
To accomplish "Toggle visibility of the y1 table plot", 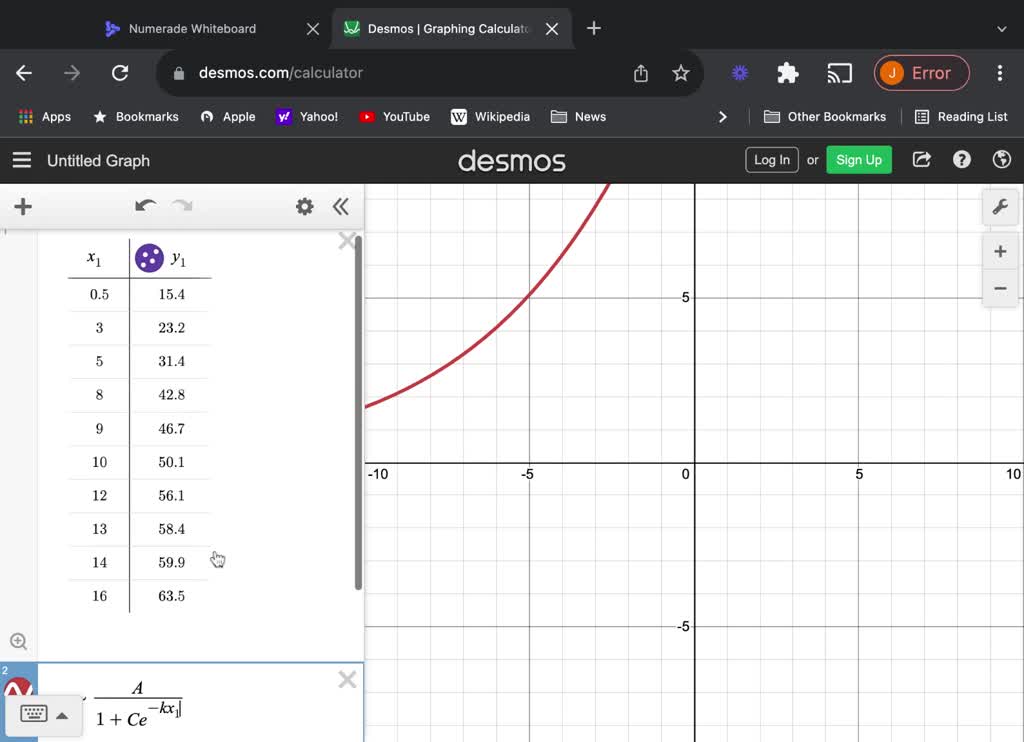I will (x=148, y=257).
